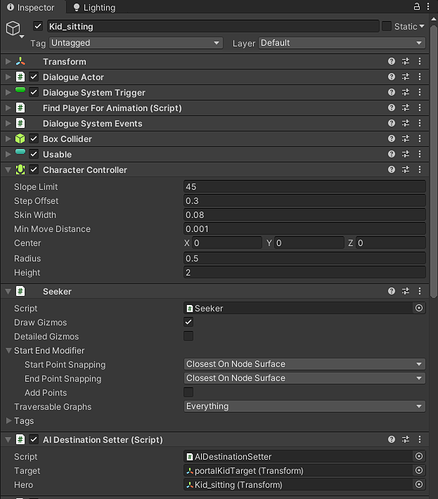The height and width of the screenshot is (499, 438).
Task: Toggle the Draw Gizmos checkbox
Action: 188,322
